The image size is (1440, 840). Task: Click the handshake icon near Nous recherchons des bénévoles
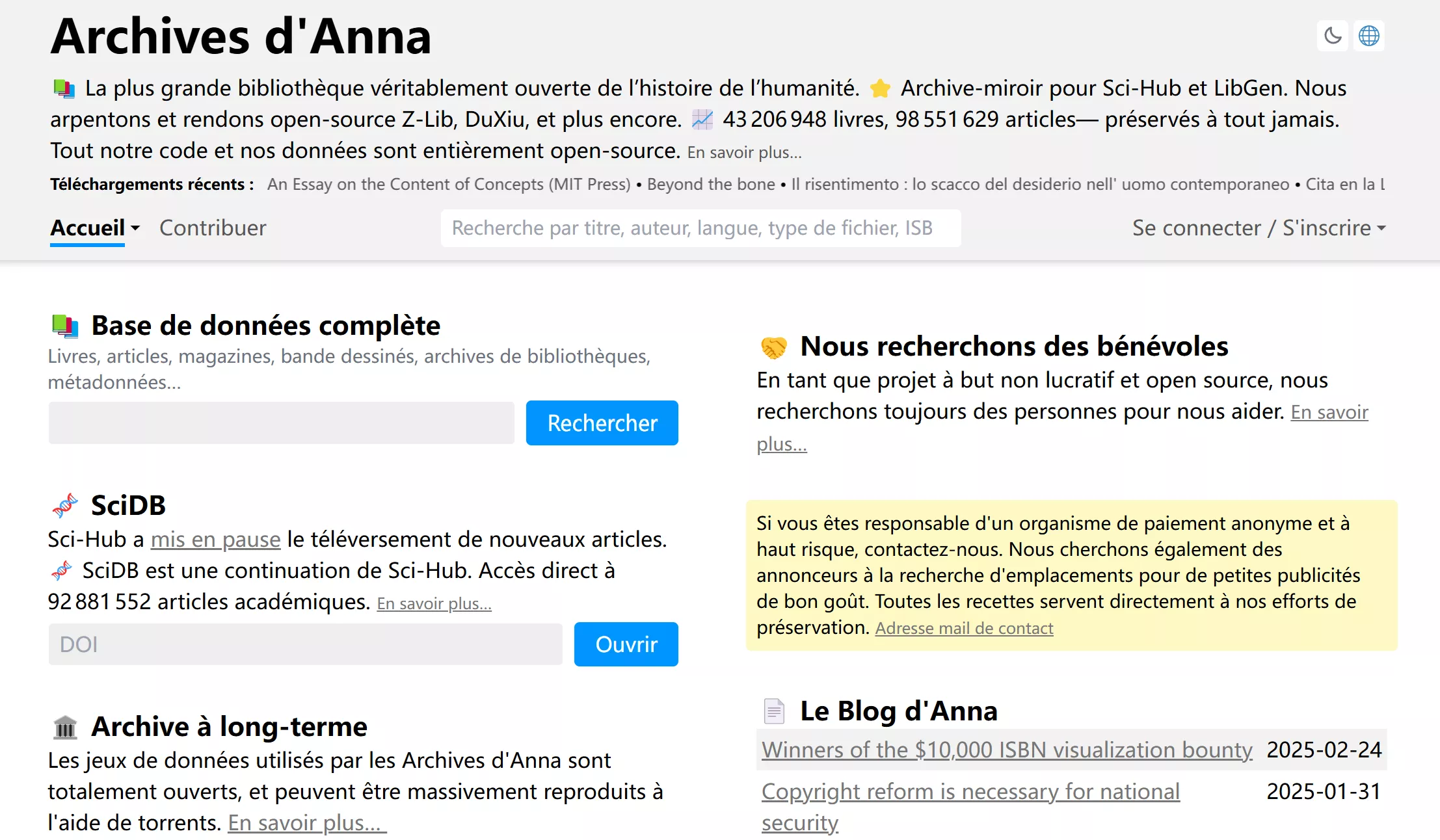[x=774, y=346]
